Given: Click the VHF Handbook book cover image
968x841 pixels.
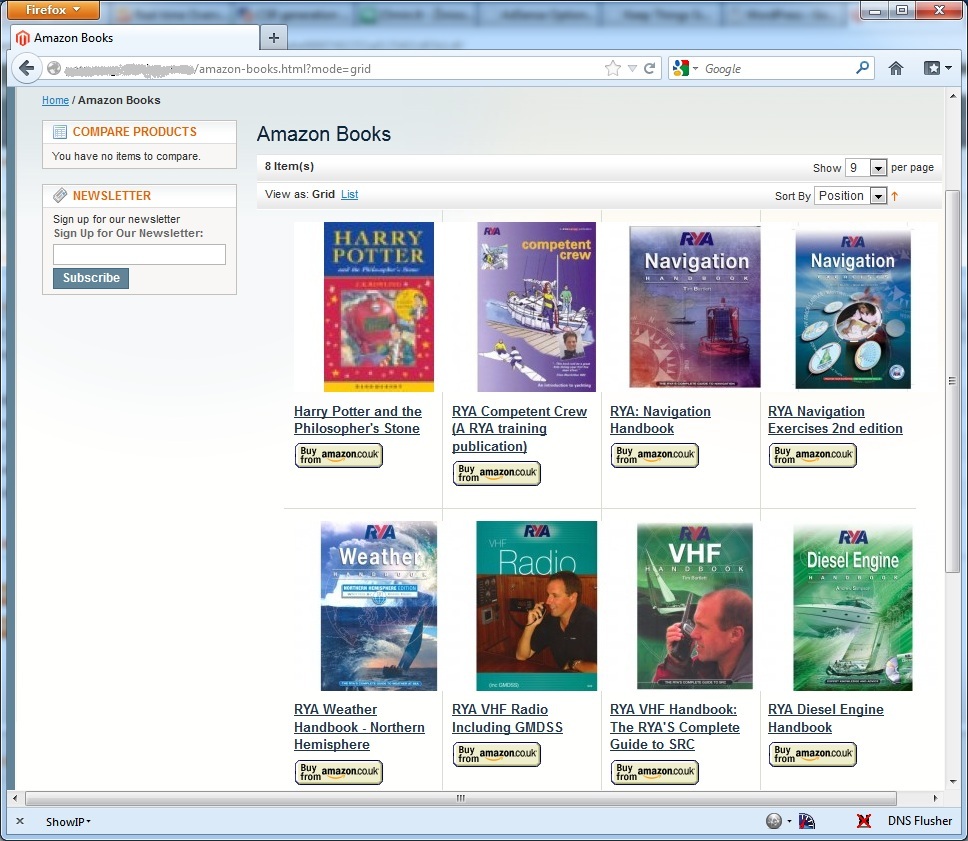Looking at the screenshot, I should click(x=695, y=606).
